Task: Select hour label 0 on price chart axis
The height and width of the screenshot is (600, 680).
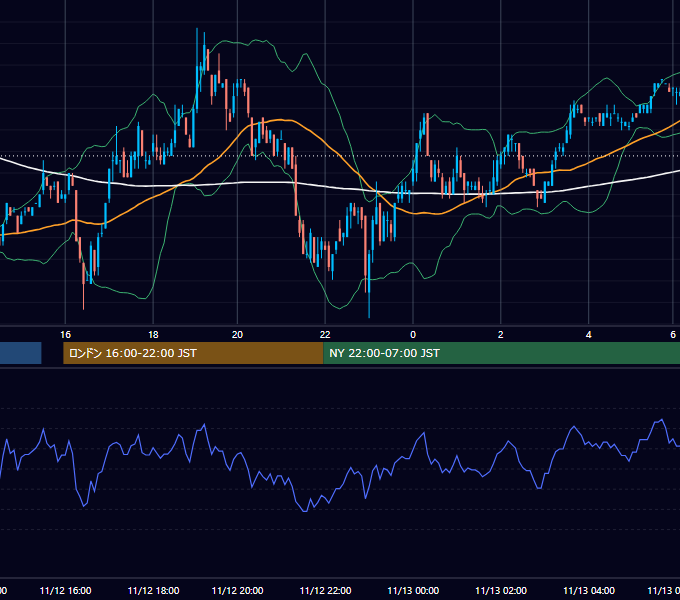Action: click(x=413, y=335)
